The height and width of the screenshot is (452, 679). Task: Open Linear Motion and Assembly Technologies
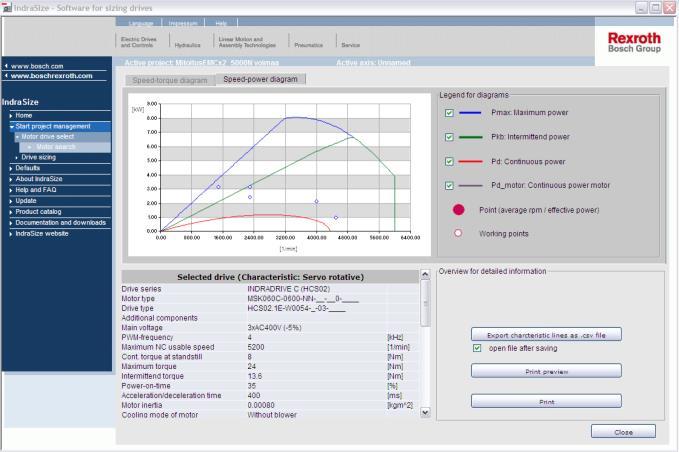(247, 42)
